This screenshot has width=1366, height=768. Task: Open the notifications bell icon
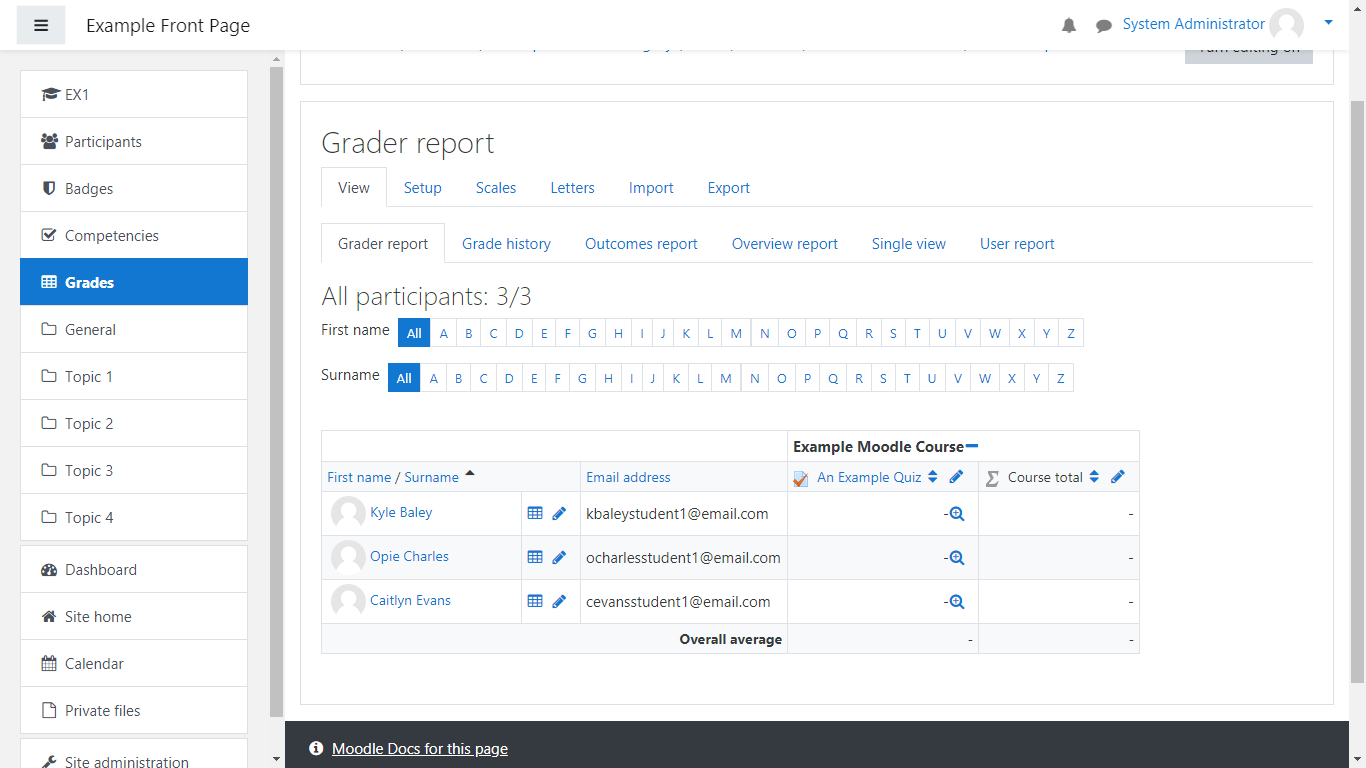pyautogui.click(x=1069, y=25)
